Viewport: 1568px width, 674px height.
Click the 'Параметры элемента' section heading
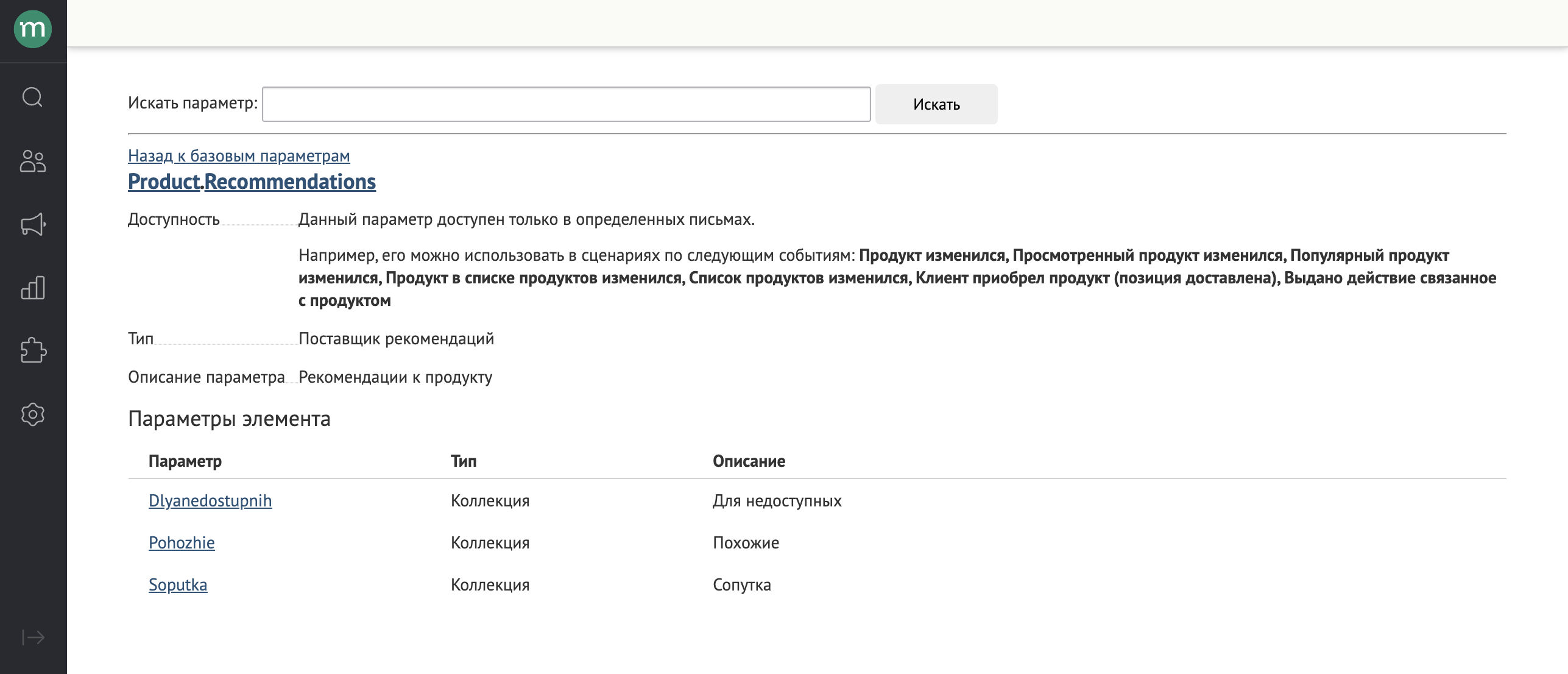pos(229,419)
